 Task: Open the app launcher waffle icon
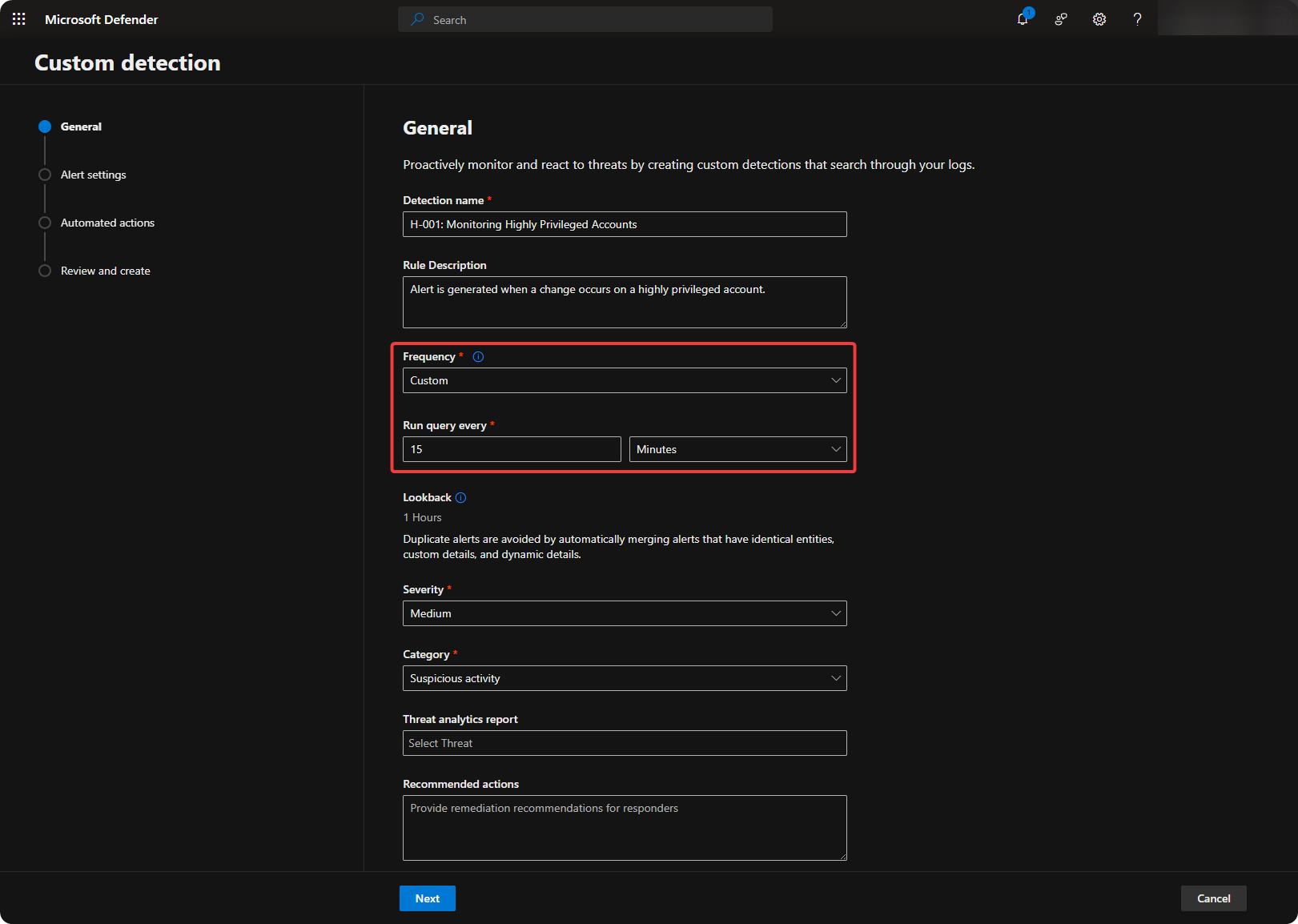click(x=19, y=19)
